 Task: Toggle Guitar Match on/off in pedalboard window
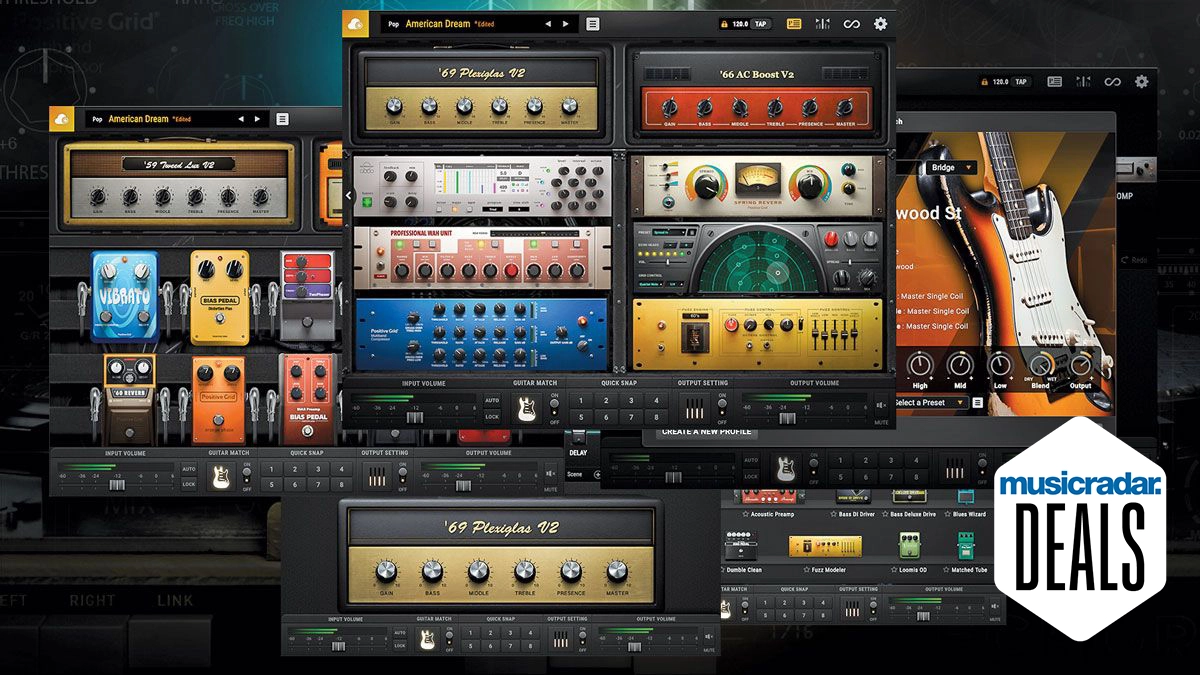pos(247,477)
